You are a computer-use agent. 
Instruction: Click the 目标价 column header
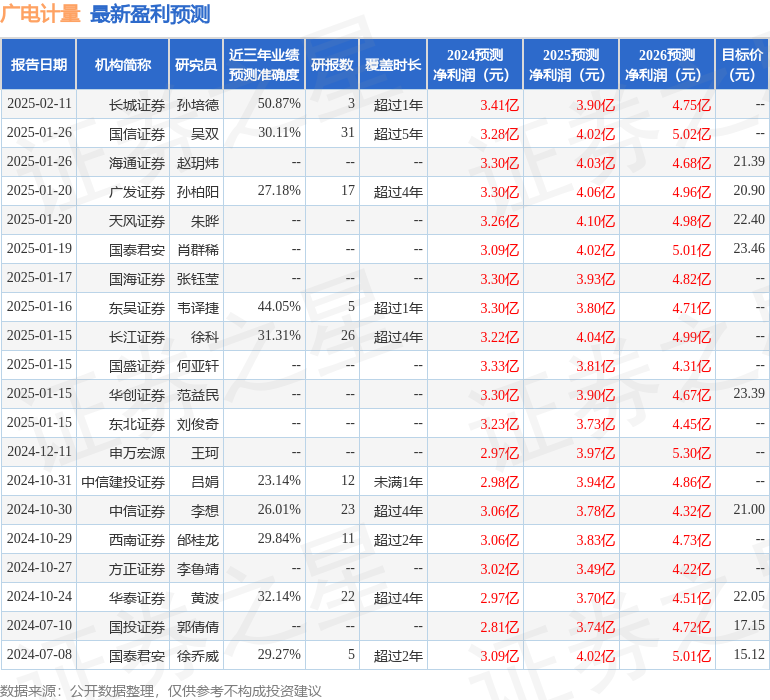(742, 64)
